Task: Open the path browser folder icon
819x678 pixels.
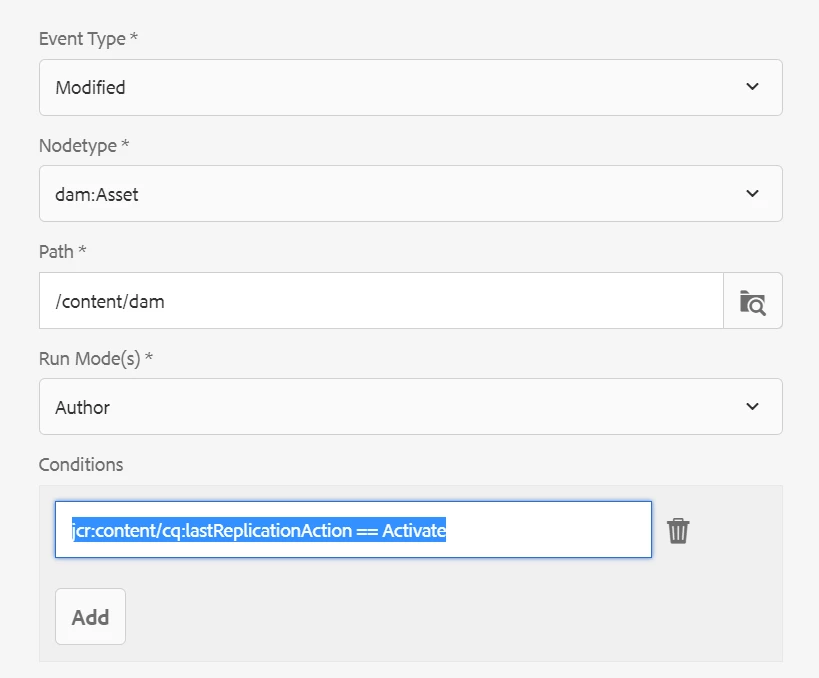Action: pos(752,301)
